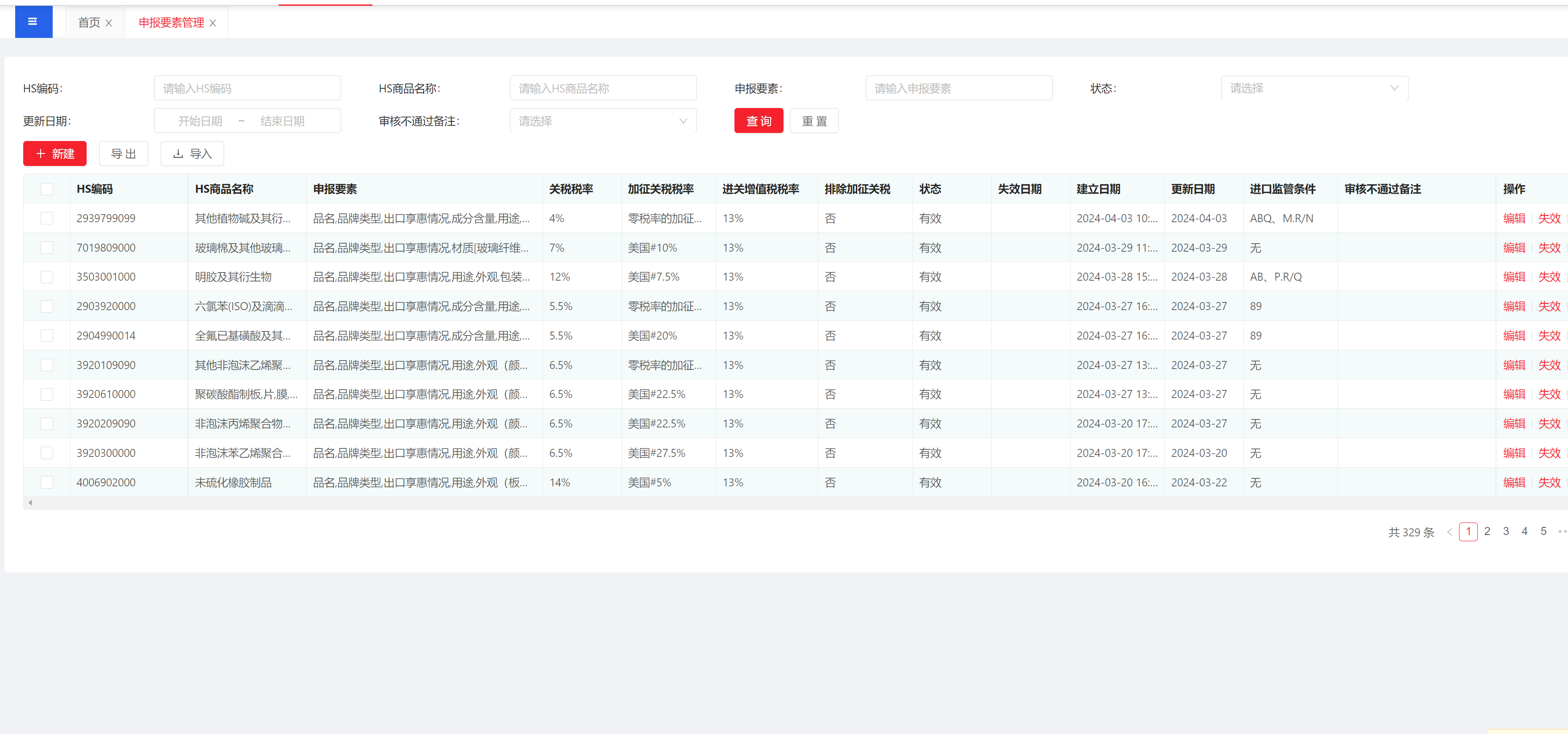Pick the 开始日期 in date range
This screenshot has height=734, width=1568.
[x=200, y=121]
